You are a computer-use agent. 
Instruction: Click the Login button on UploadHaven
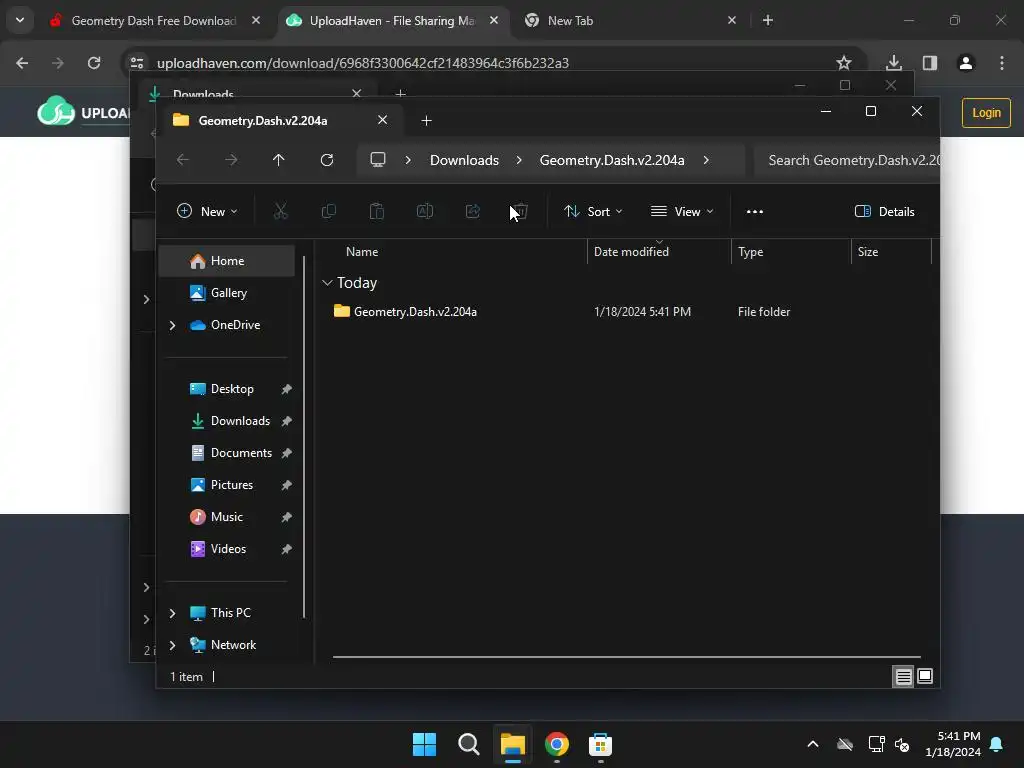point(986,113)
